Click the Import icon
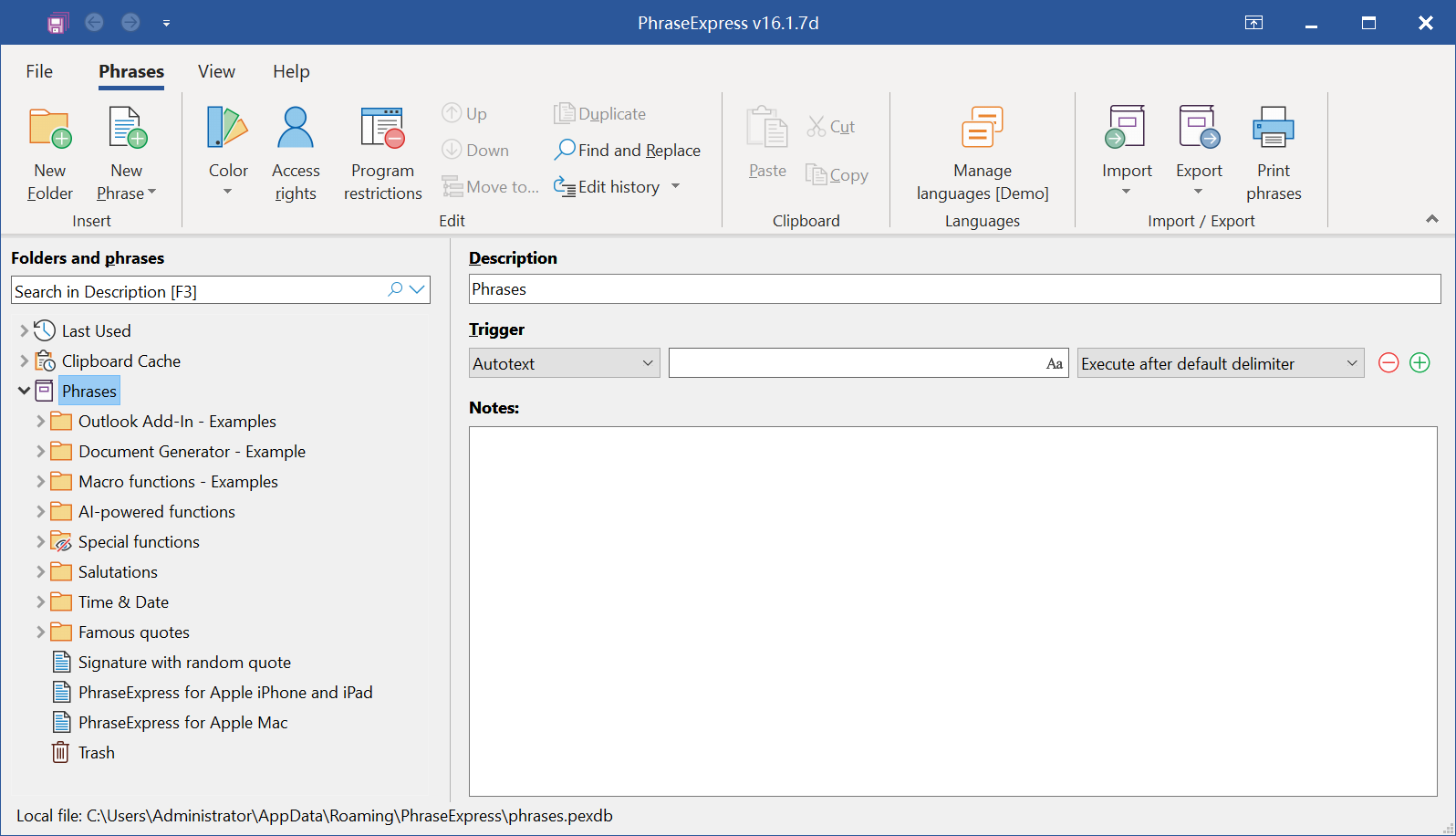1456x836 pixels. pos(1126,128)
